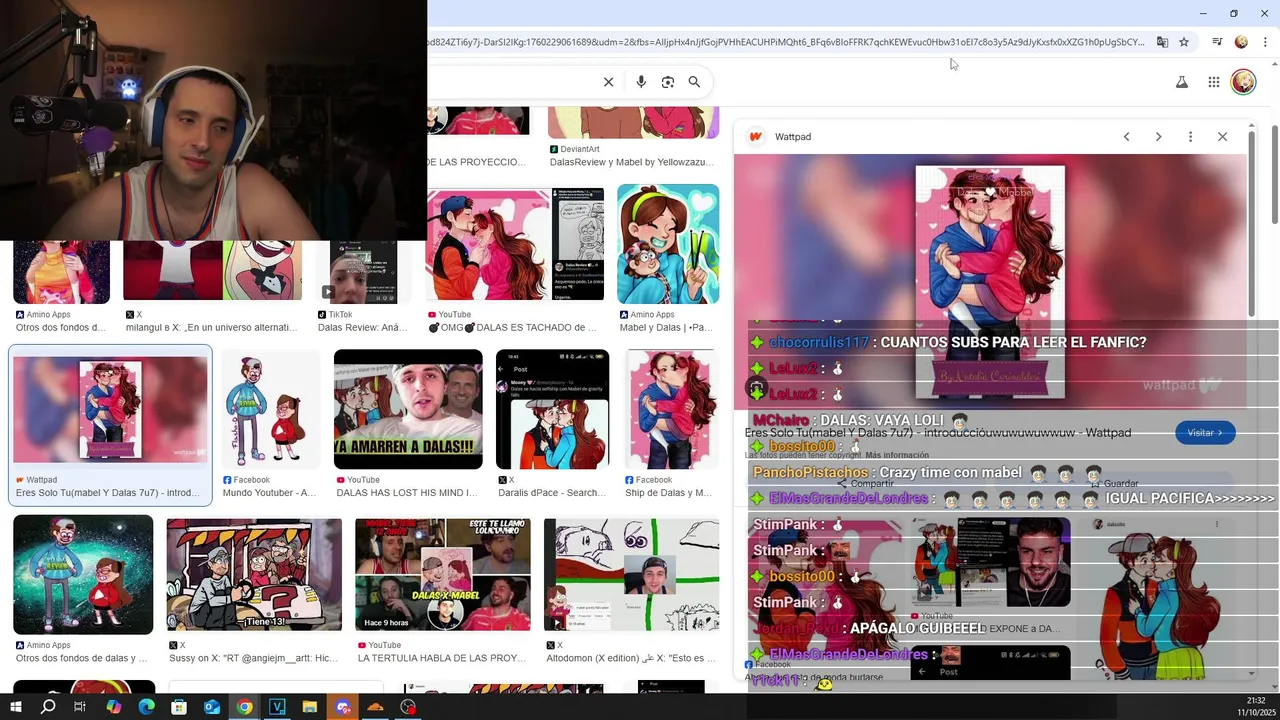1280x720 pixels.
Task: Click 'Dalas Review: Aná...' TikTok caption
Action: point(362,328)
